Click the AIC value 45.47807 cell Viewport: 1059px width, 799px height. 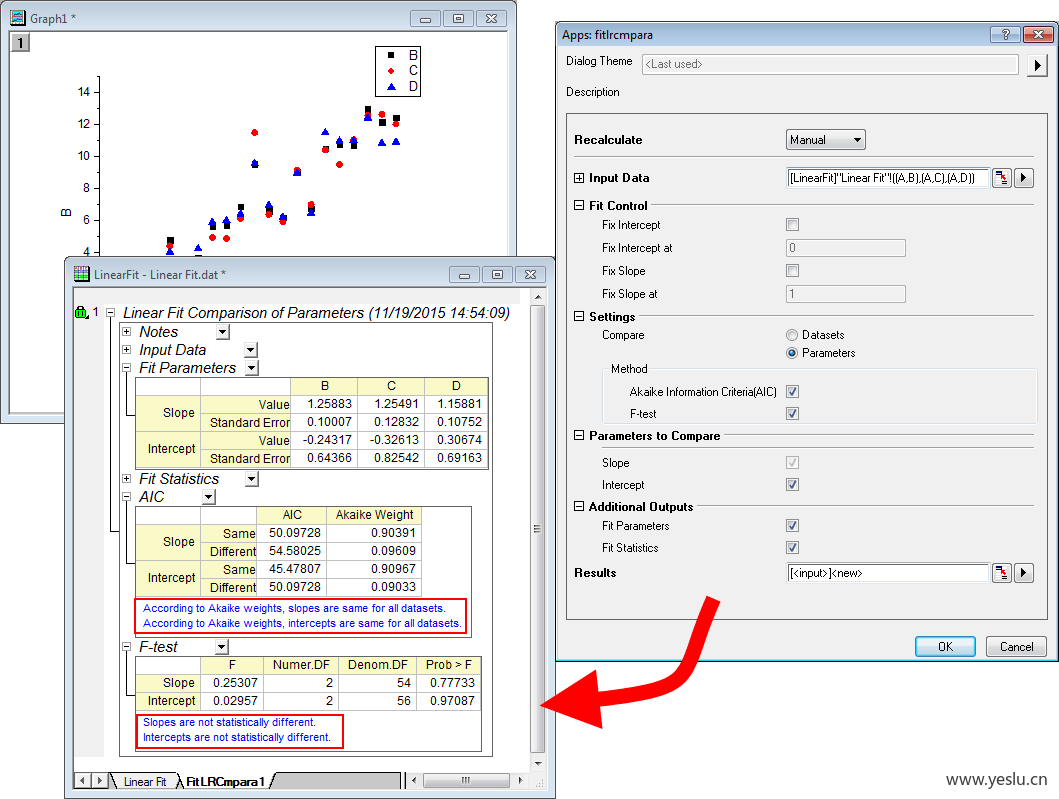pos(292,569)
